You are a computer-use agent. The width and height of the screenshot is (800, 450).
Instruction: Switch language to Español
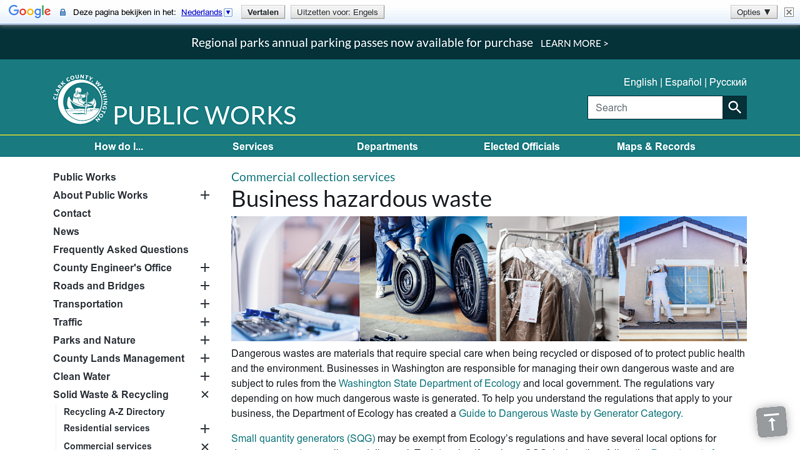coord(683,82)
